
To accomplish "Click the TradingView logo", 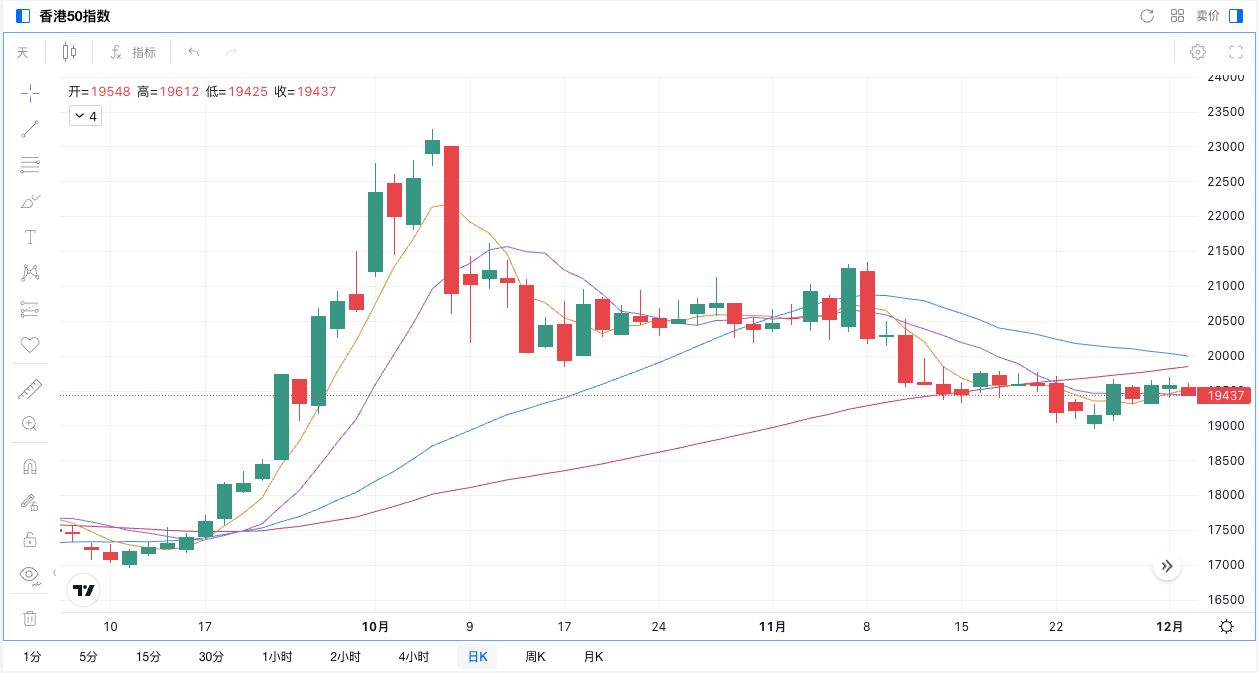I will 84,590.
